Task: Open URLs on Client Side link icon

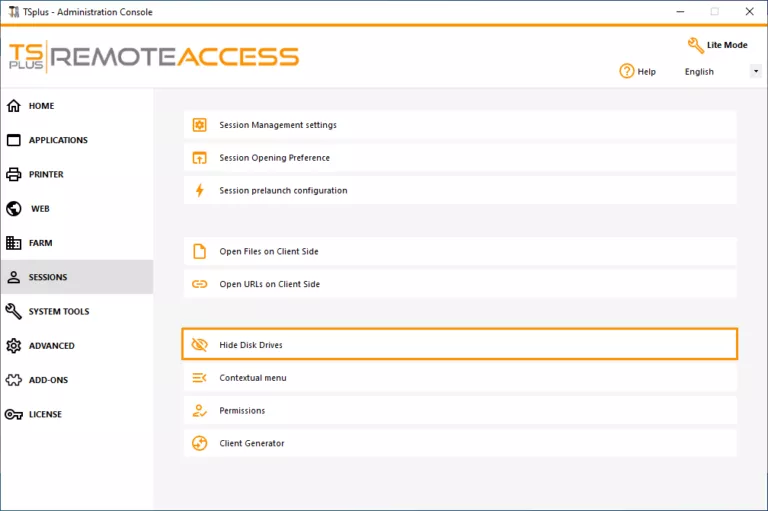Action: (200, 284)
